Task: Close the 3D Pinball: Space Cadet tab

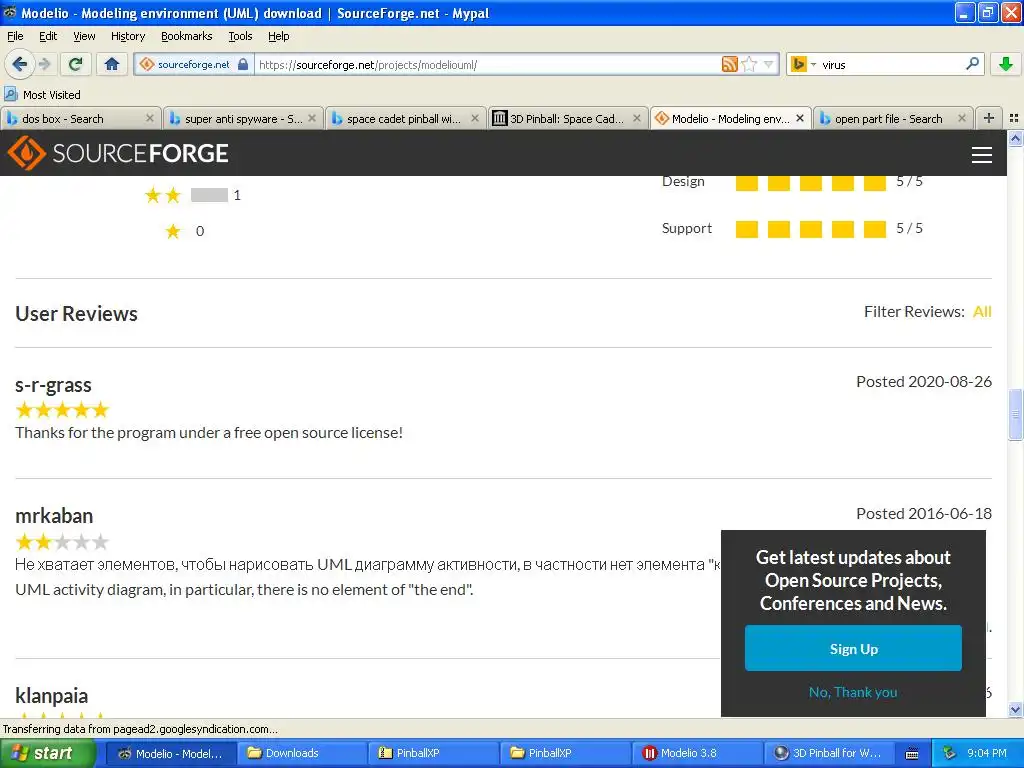Action: coord(637,118)
